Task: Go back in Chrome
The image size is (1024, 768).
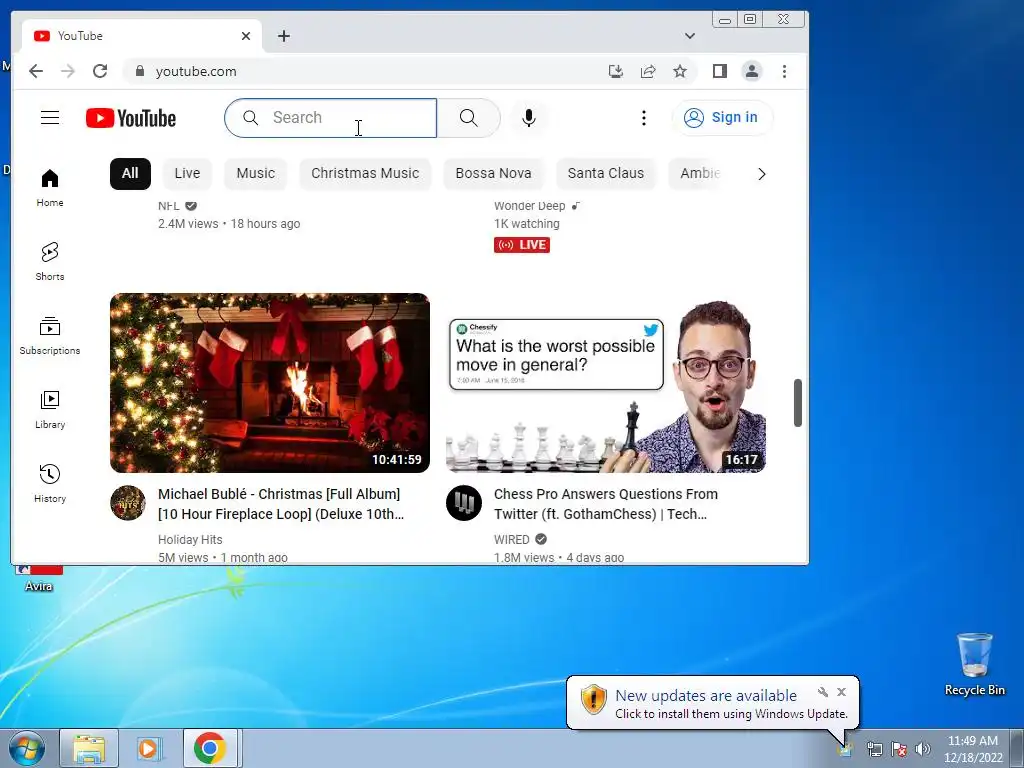Action: [36, 71]
